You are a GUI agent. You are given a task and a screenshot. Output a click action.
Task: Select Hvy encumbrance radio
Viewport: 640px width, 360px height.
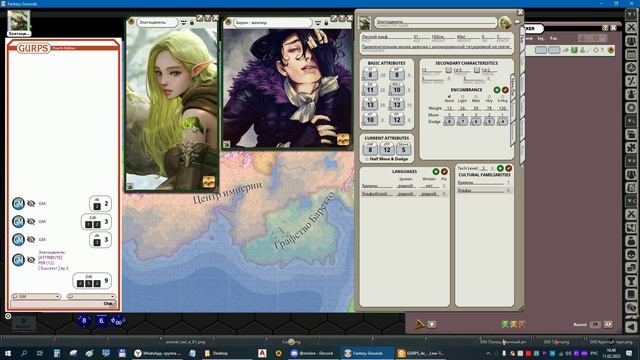489,97
